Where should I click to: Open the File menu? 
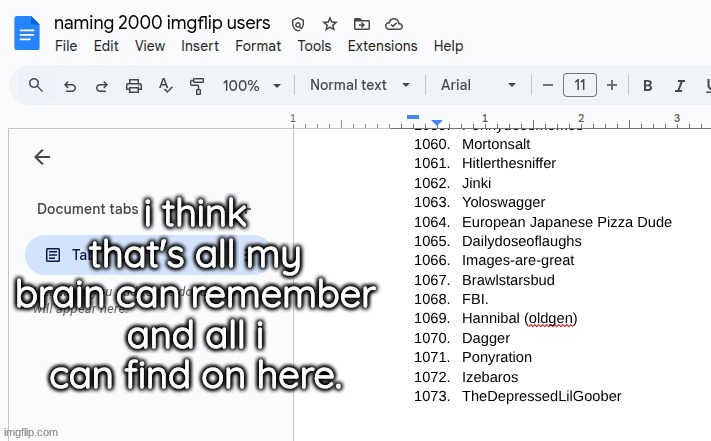pyautogui.click(x=66, y=46)
